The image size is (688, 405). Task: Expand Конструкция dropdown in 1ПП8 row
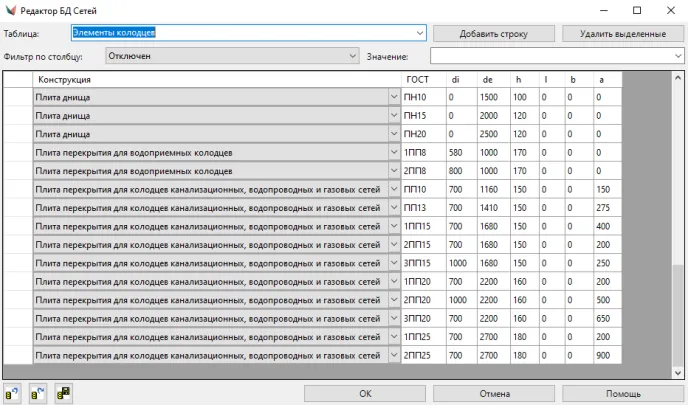point(393,152)
